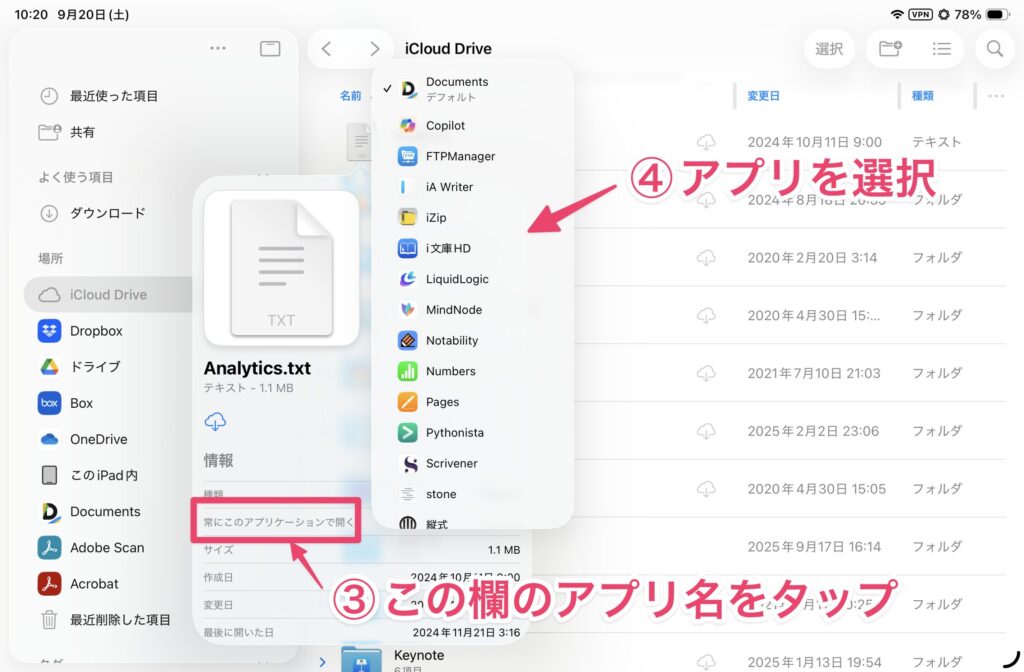Viewport: 1024px width, 672px height.
Task: Open ダウンロード in sidebar
Action: [x=93, y=213]
